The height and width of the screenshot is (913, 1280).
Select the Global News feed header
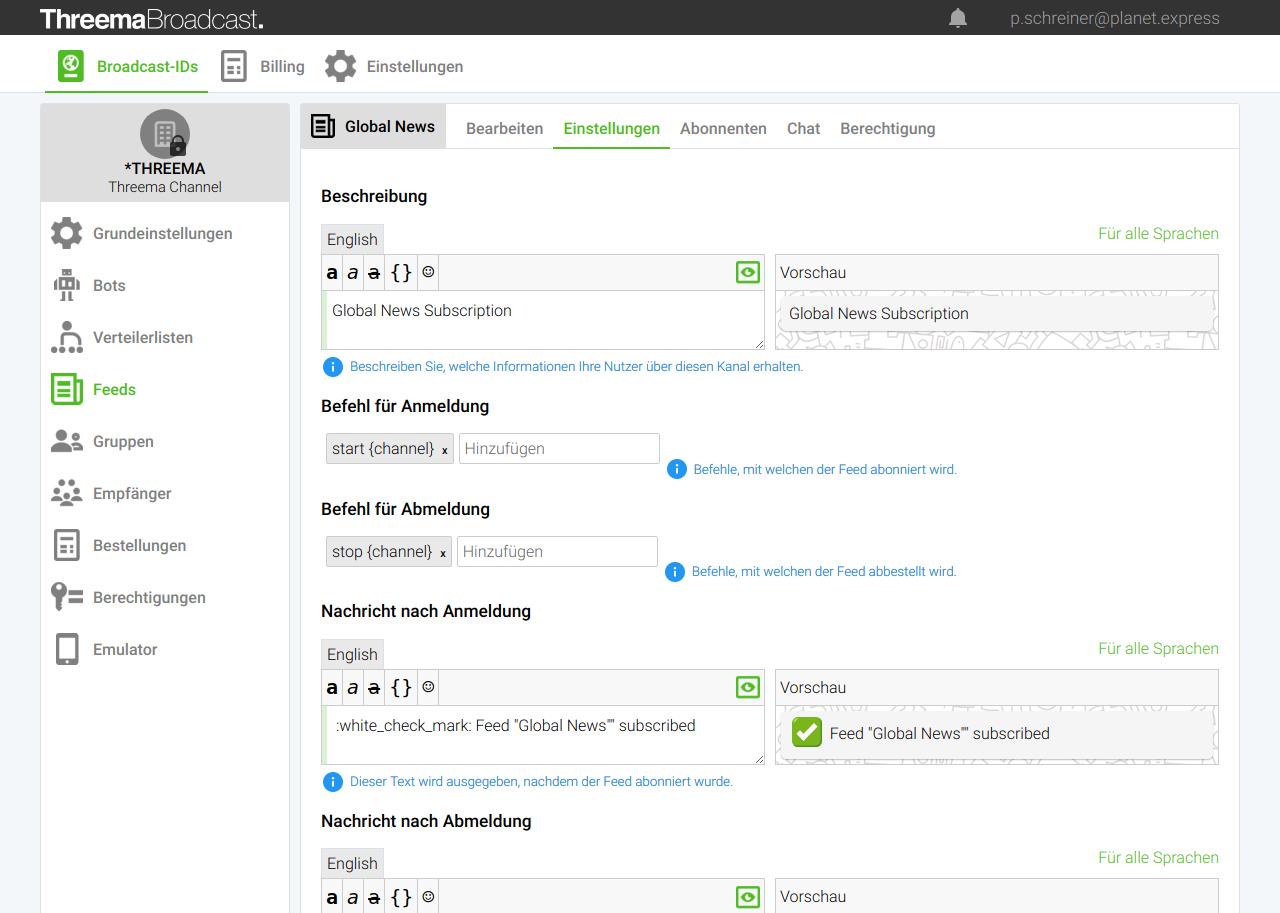click(373, 126)
